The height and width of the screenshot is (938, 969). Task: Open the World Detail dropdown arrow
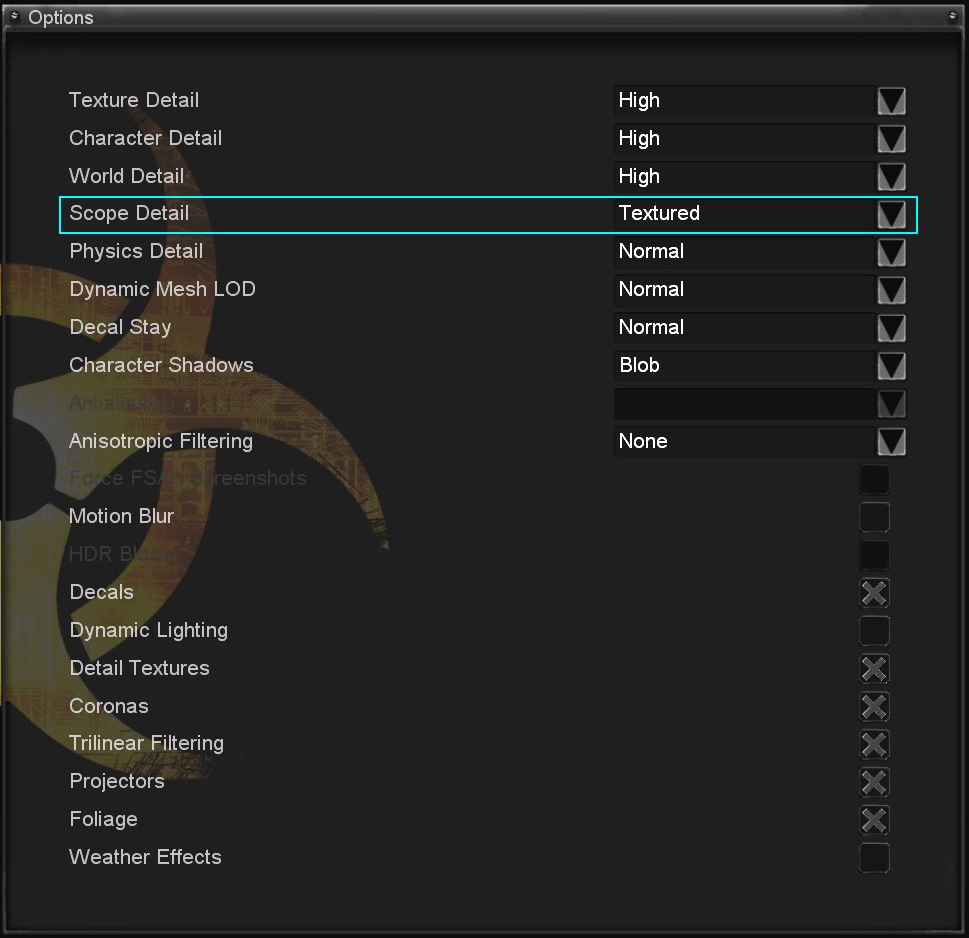(891, 177)
